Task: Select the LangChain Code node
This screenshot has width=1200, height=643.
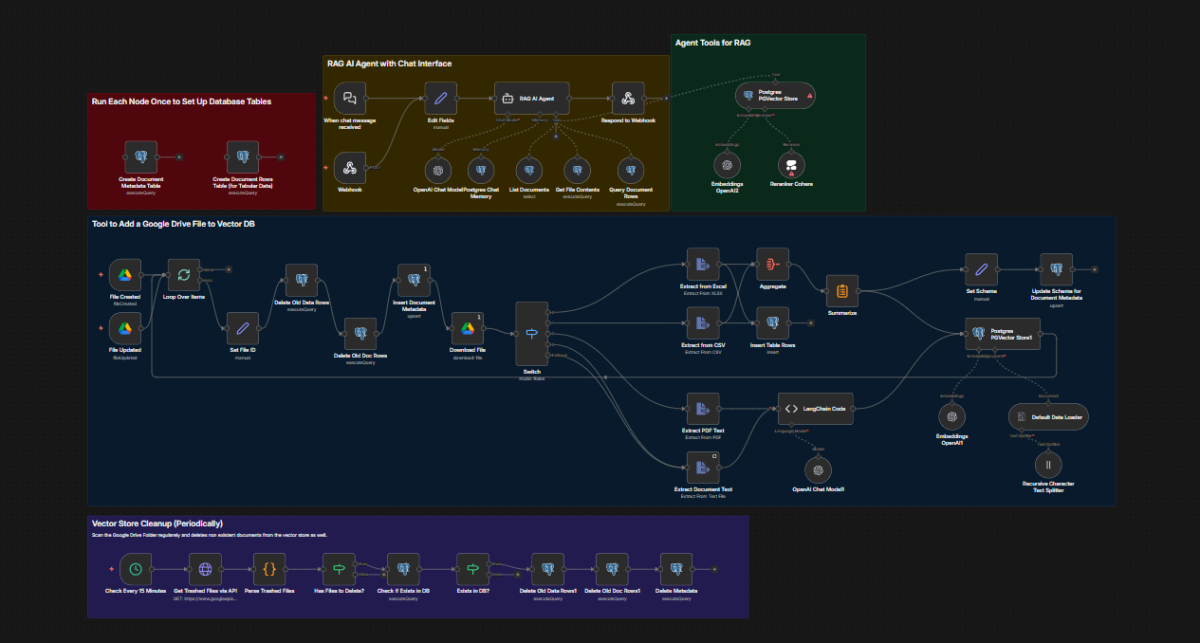Action: pyautogui.click(x=815, y=408)
